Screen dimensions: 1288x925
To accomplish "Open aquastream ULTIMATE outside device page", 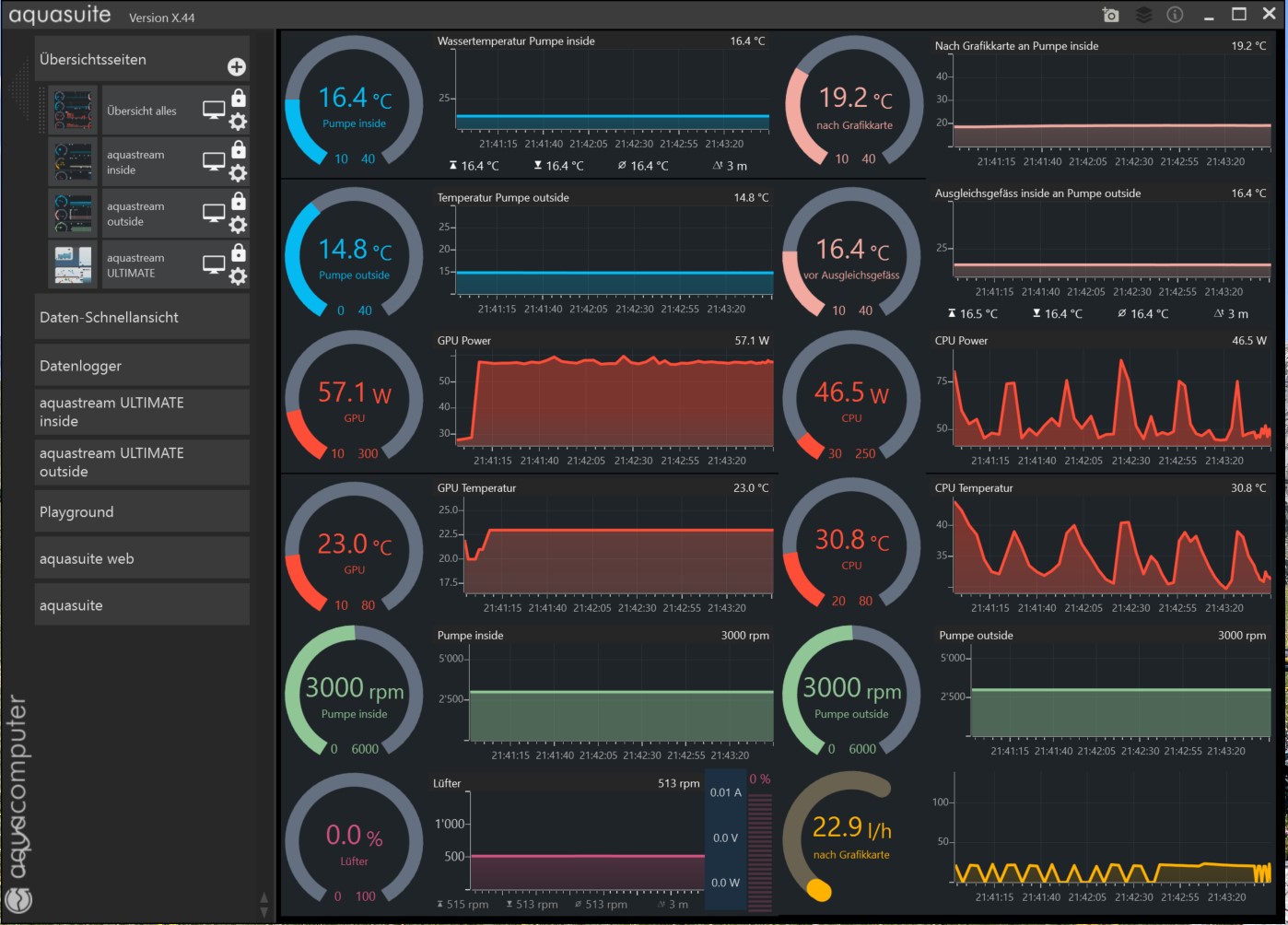I will tap(142, 462).
